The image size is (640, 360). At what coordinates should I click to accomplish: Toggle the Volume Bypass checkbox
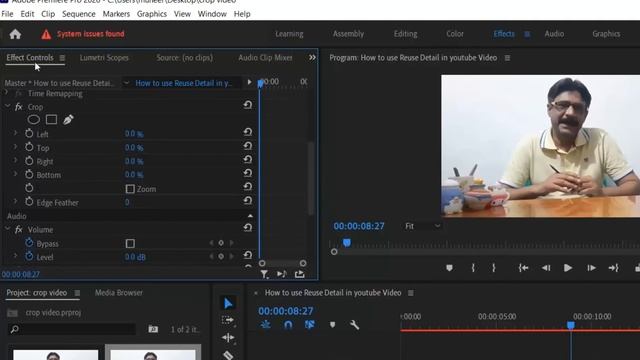click(x=130, y=244)
